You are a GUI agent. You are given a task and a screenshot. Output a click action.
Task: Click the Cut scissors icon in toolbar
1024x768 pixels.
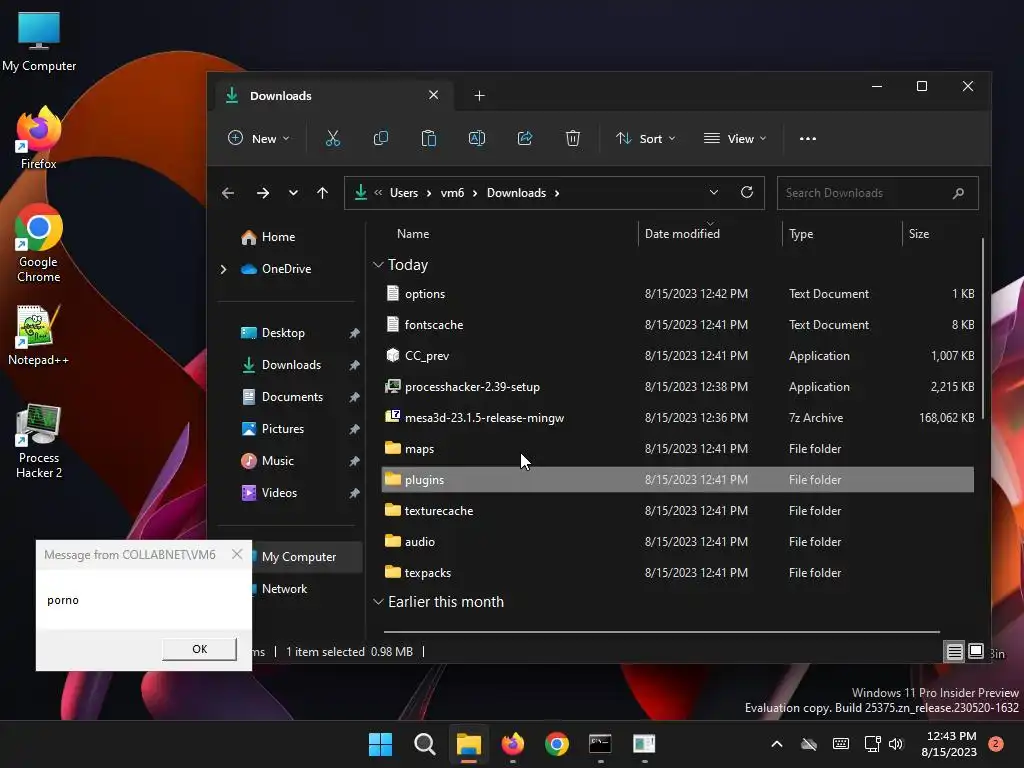(x=333, y=138)
